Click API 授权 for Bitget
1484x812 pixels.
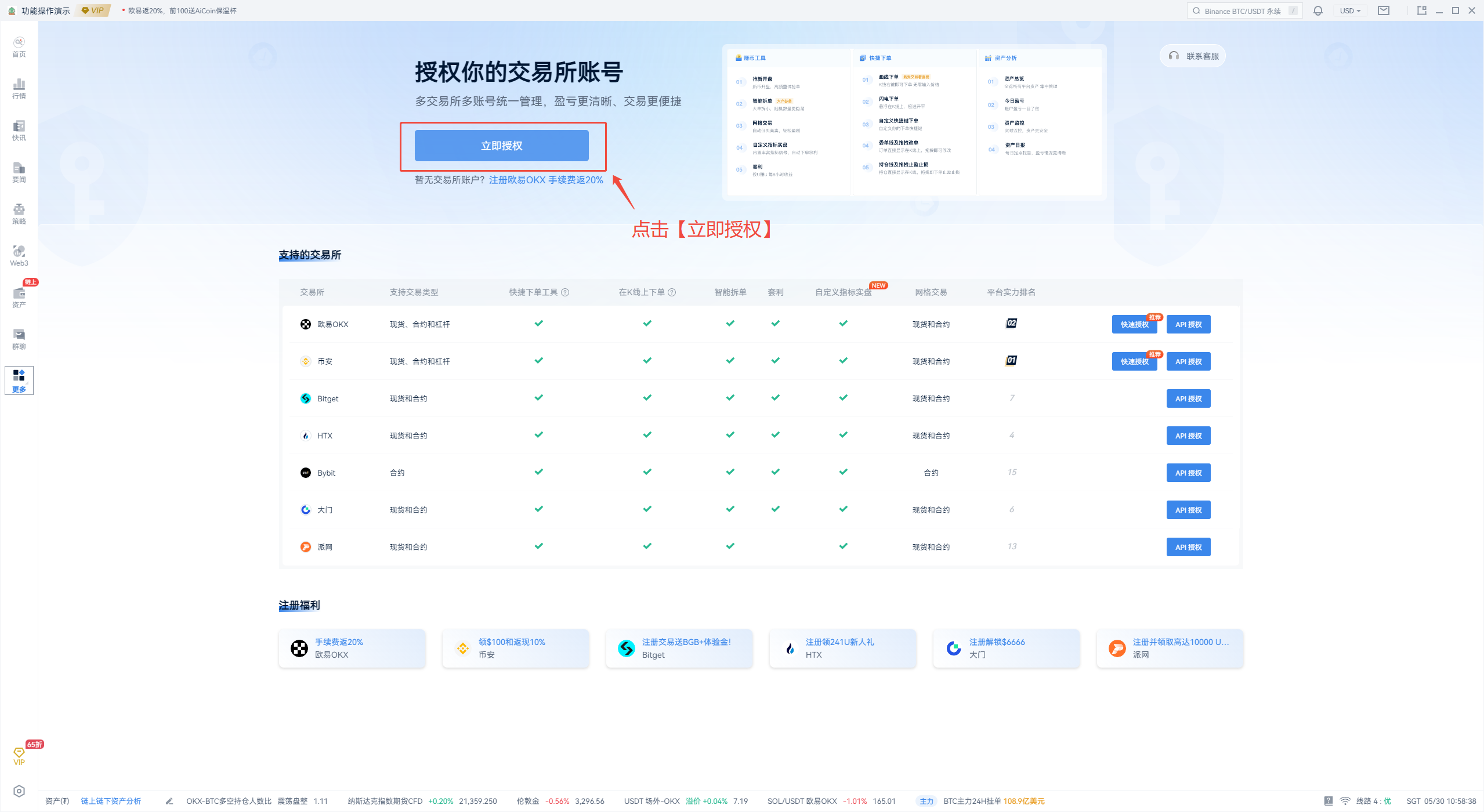[1188, 398]
